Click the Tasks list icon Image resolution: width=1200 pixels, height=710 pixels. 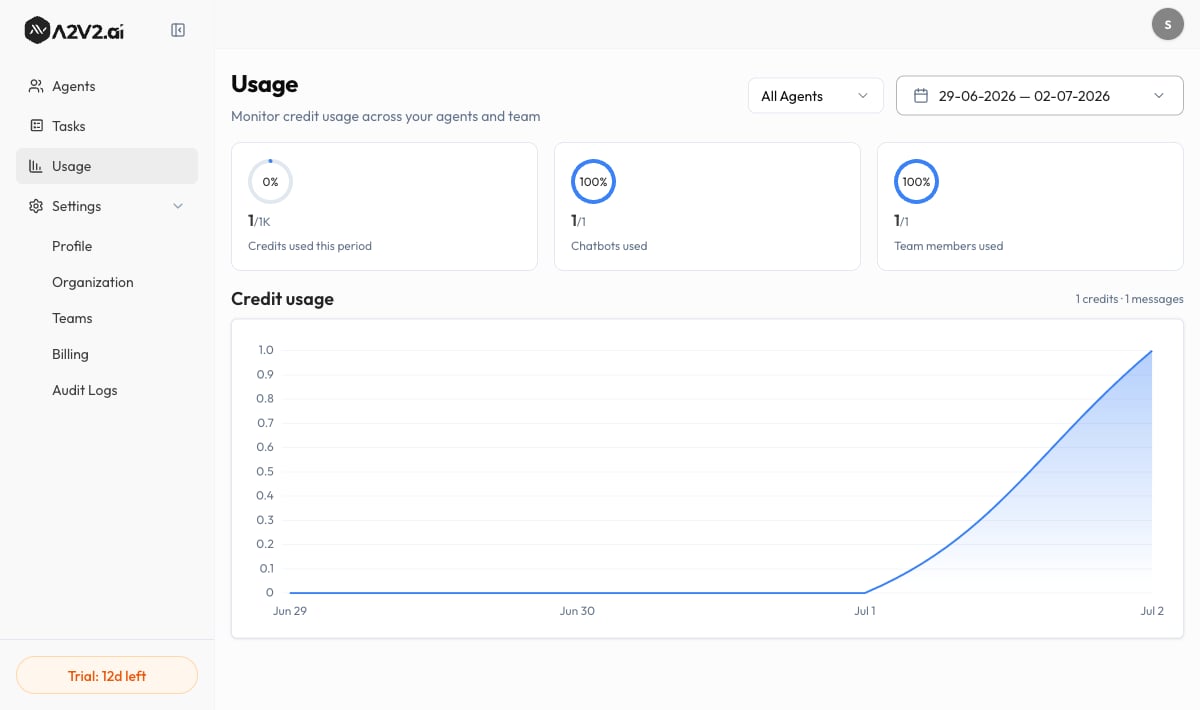point(36,126)
